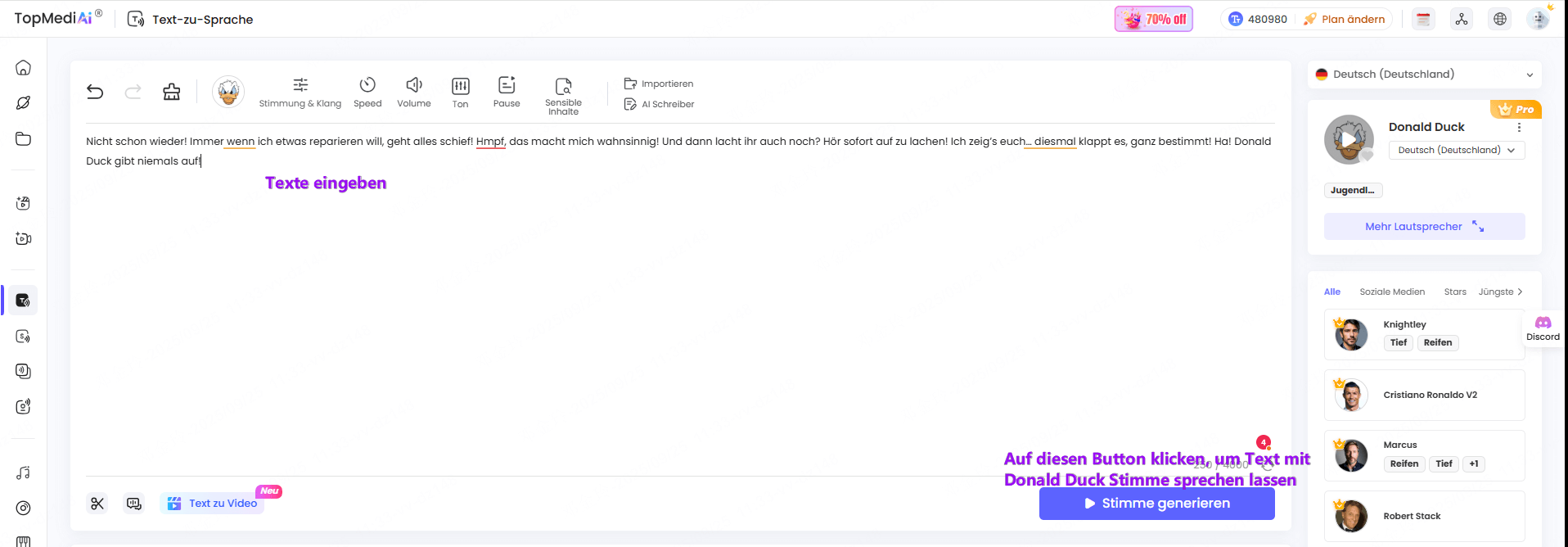Click the +1 tag on Marcus
Image resolution: width=1568 pixels, height=547 pixels.
1474,464
